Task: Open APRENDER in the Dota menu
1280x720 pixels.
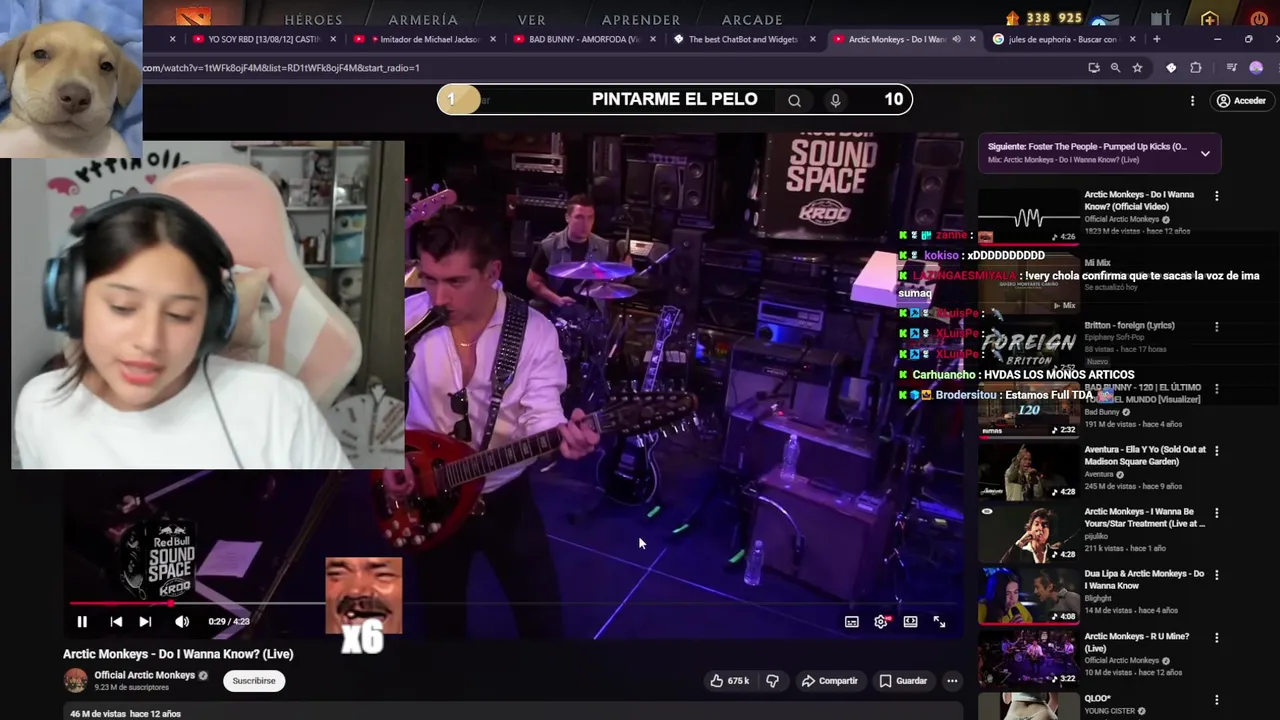Action: tap(640, 20)
